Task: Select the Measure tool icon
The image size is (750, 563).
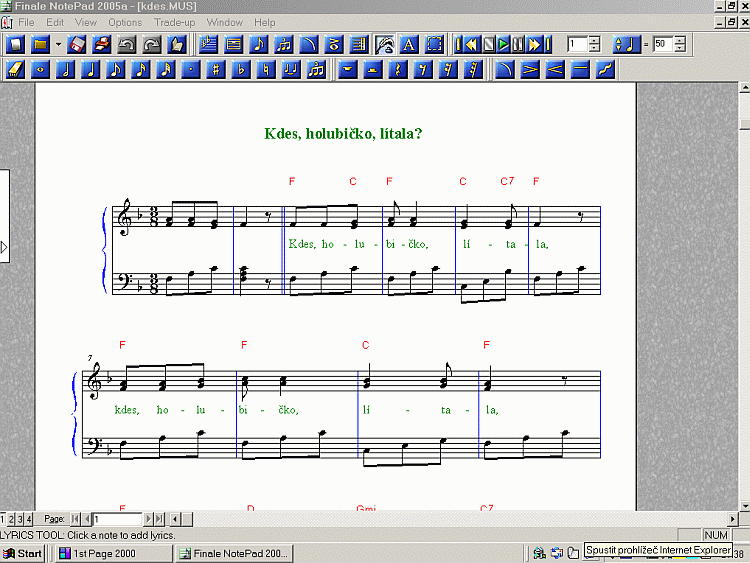Action: (233, 44)
